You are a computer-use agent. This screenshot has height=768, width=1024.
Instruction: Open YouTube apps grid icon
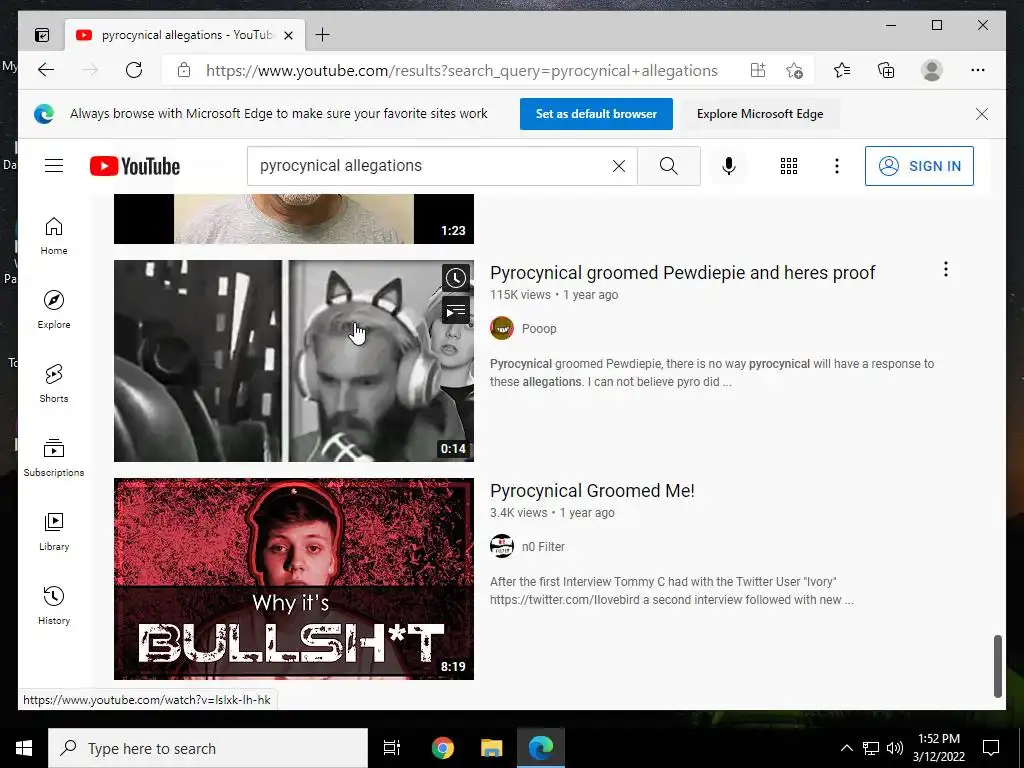tap(789, 166)
